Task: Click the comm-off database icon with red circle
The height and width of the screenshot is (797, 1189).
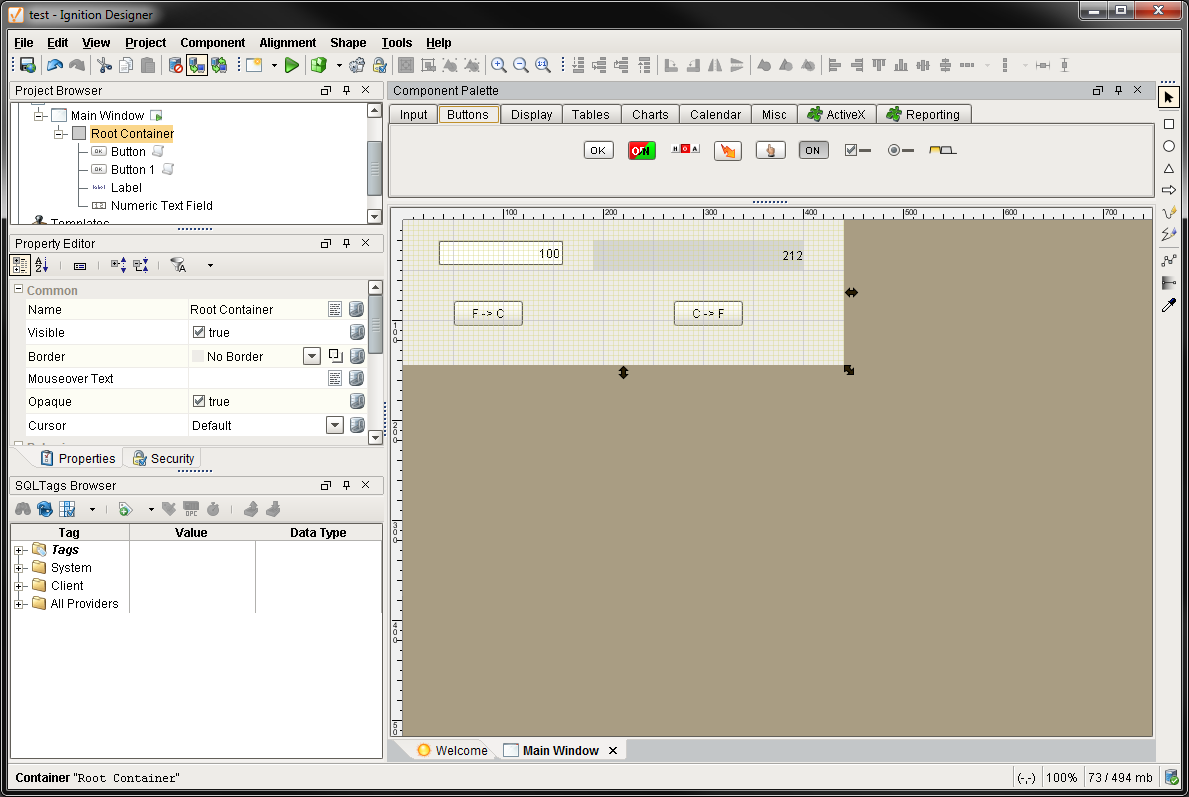Action: [175, 65]
